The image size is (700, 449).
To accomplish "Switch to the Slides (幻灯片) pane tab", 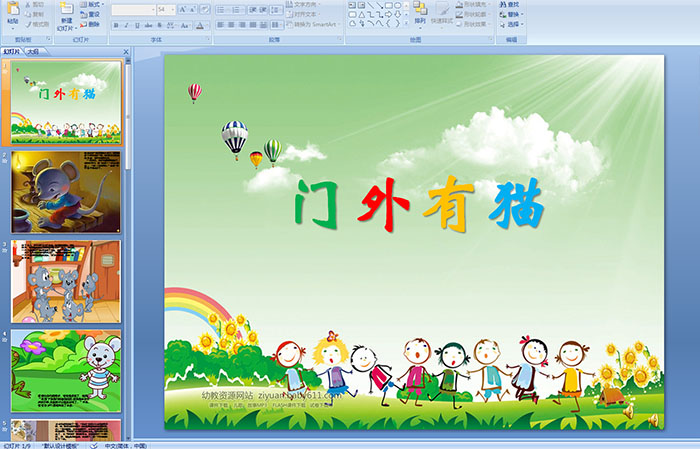I will pos(12,52).
